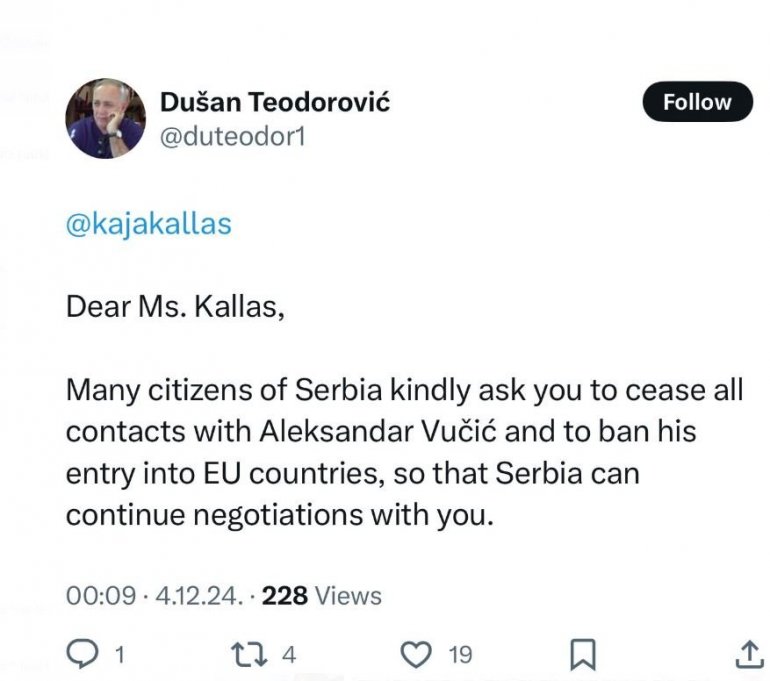Screen dimensions: 770x681
Task: Click the display name Dušan Teodorović
Action: pyautogui.click(x=275, y=102)
